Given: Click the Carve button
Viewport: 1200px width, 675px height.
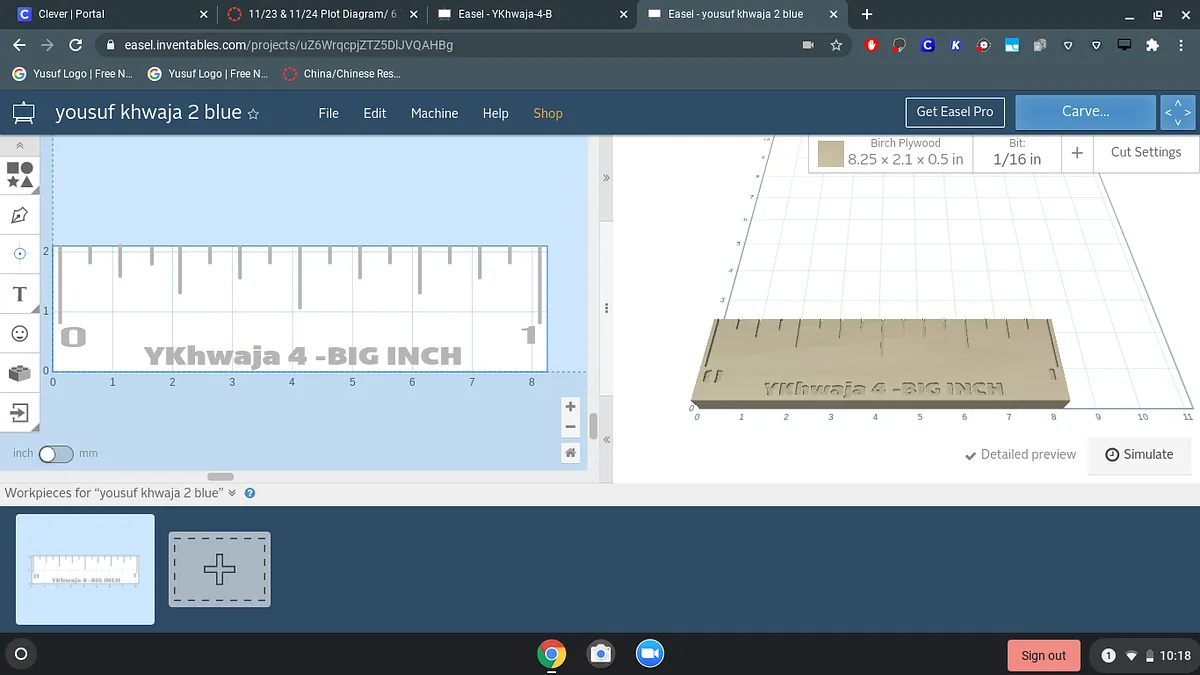Looking at the screenshot, I should point(1086,112).
